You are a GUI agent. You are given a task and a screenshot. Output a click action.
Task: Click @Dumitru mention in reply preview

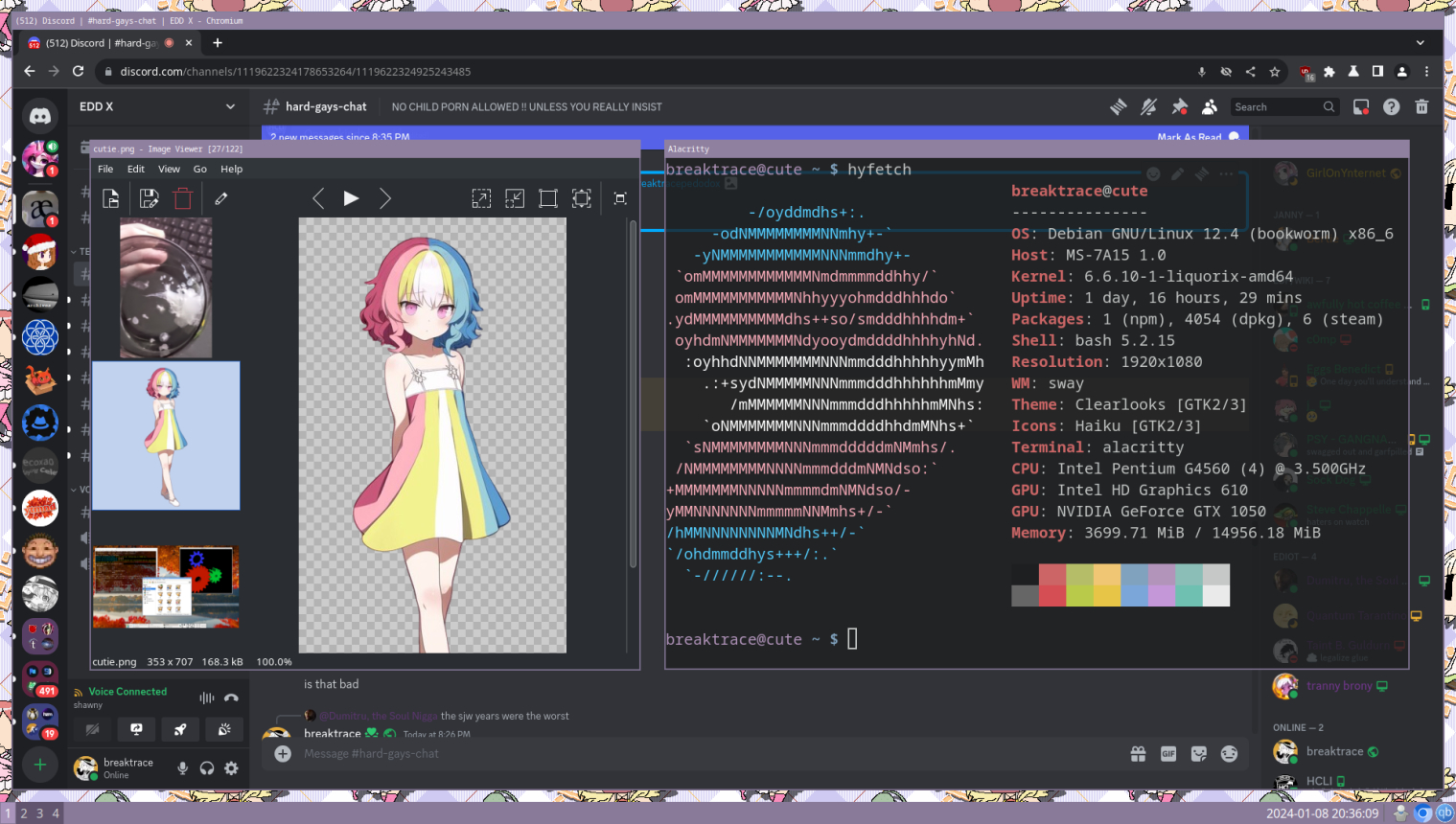(378, 716)
